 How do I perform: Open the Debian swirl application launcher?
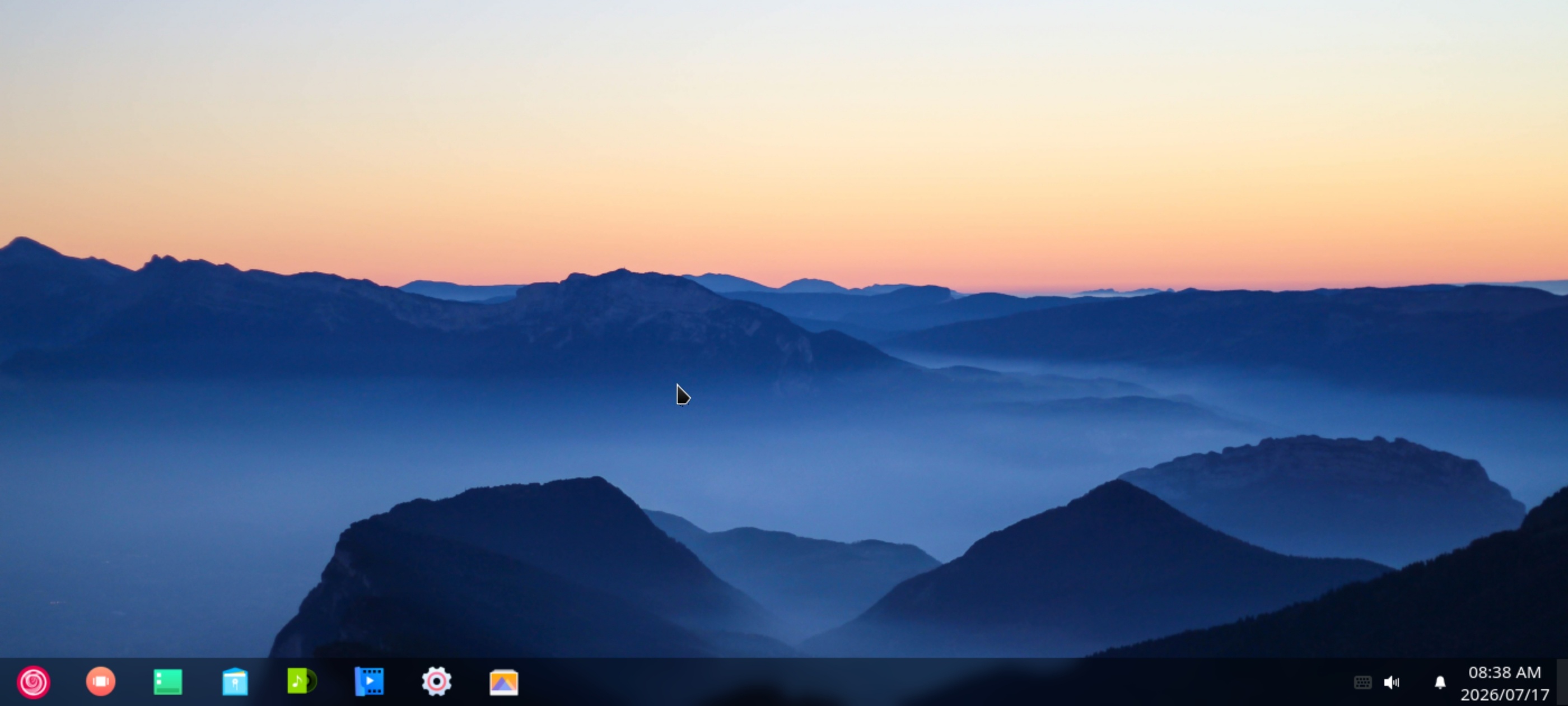click(34, 682)
